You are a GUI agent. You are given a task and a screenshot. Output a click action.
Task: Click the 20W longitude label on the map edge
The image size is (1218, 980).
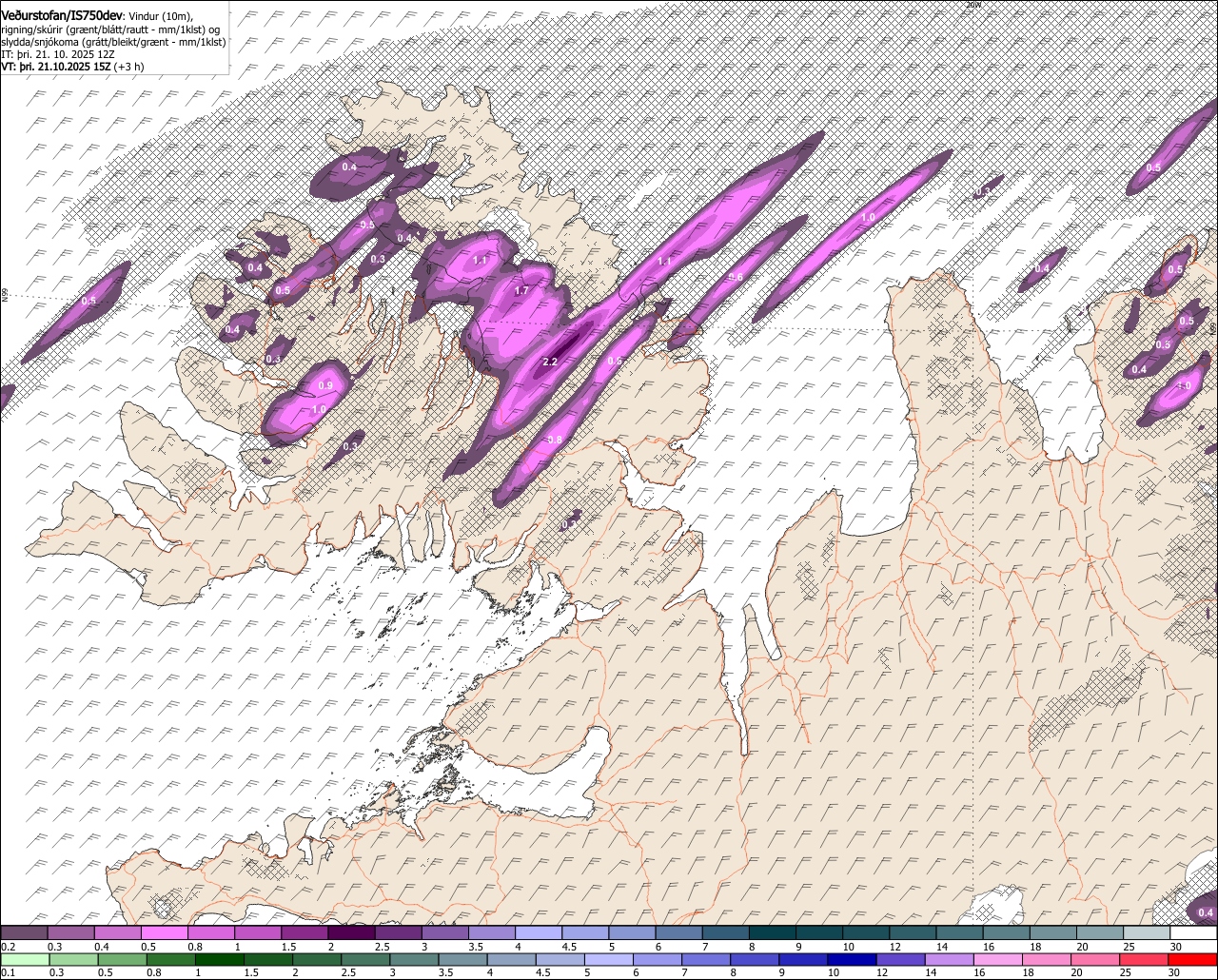[x=972, y=5]
